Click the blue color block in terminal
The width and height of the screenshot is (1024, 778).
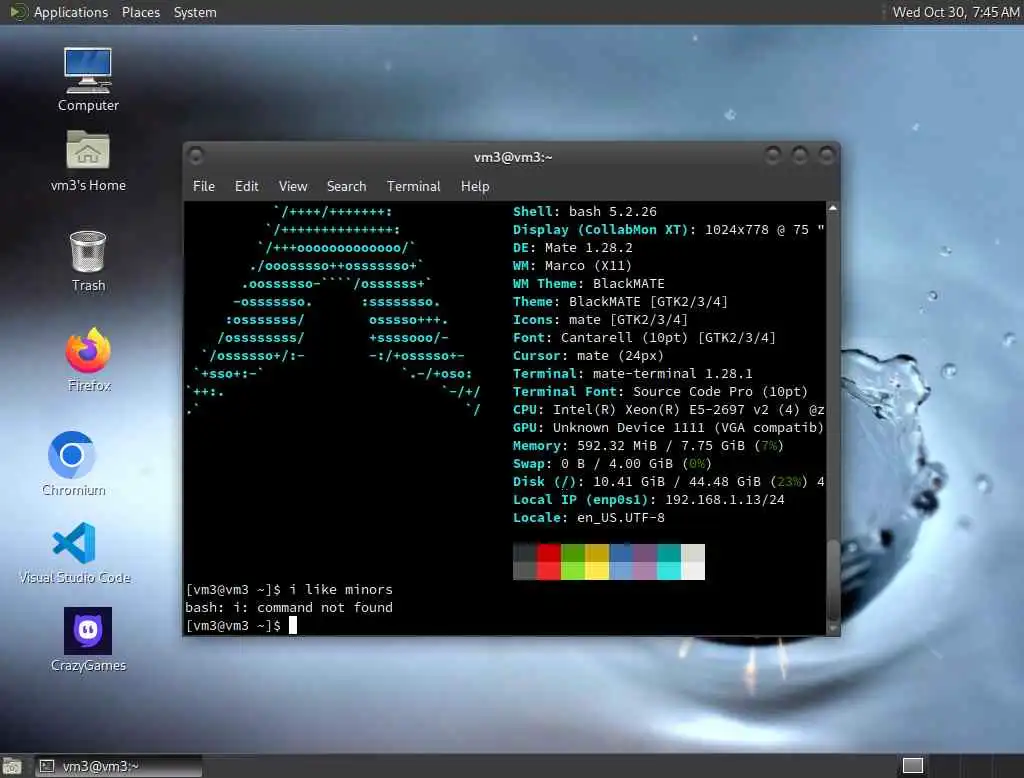pyautogui.click(x=621, y=562)
